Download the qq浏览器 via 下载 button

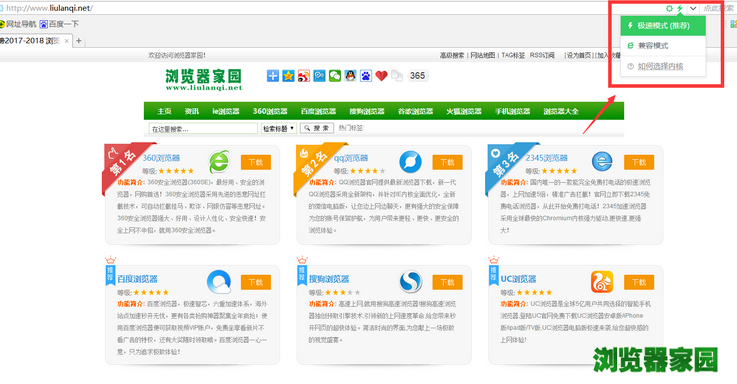447,162
